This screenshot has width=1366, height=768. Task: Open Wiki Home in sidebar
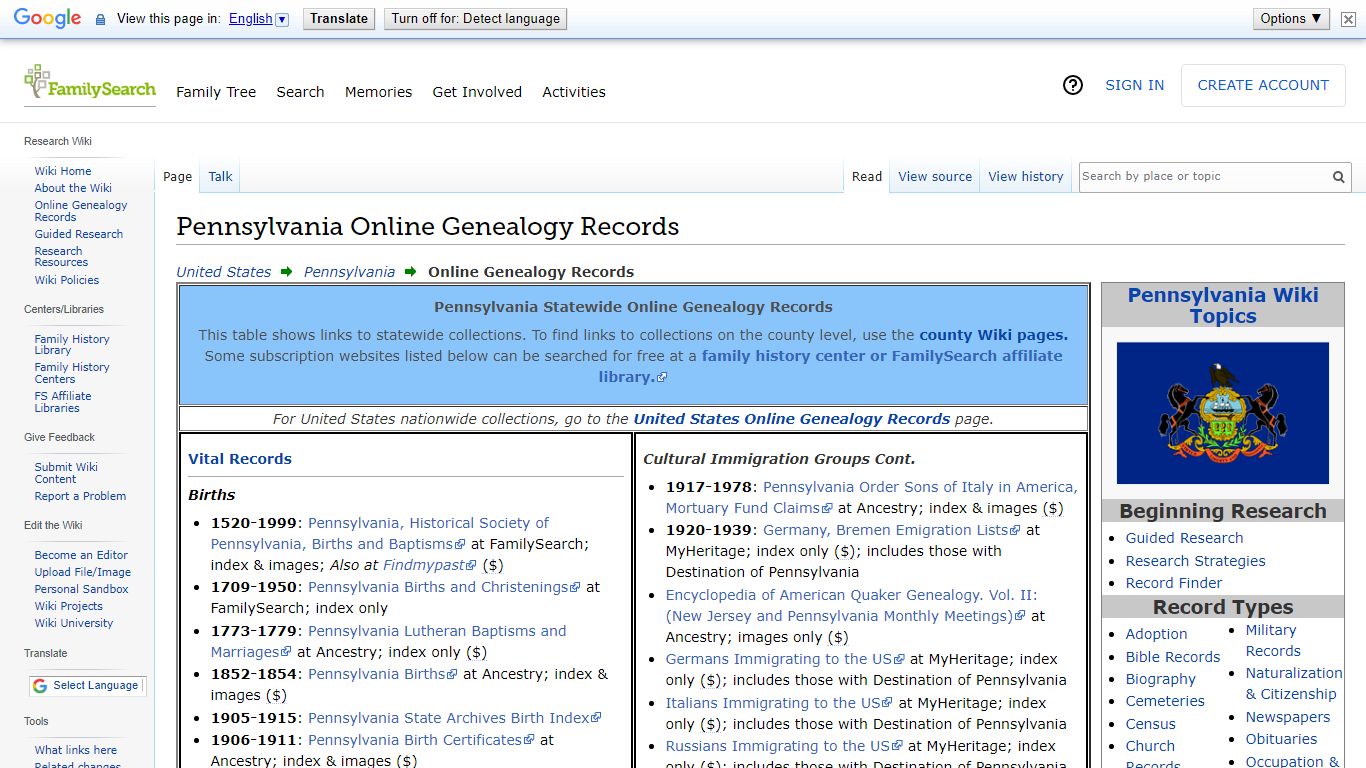pyautogui.click(x=63, y=171)
